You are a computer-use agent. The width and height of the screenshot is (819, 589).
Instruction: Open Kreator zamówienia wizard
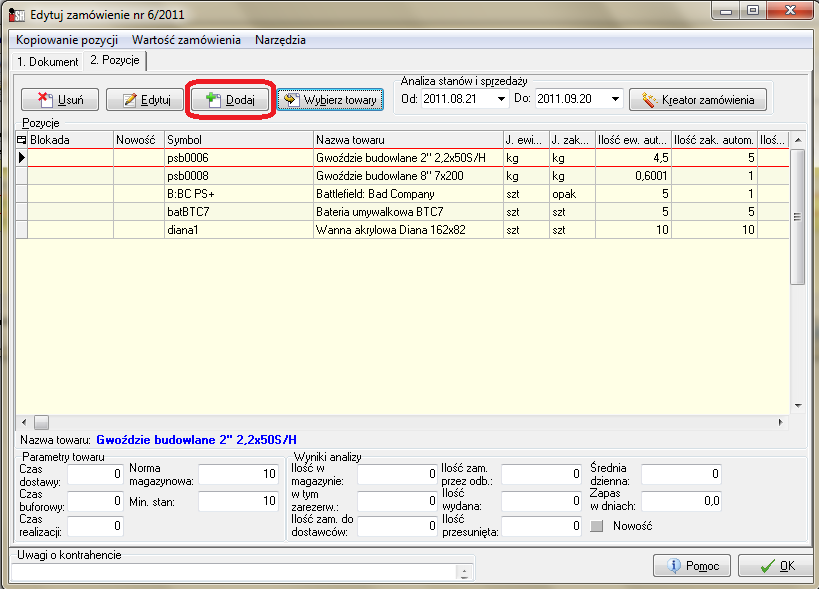698,100
